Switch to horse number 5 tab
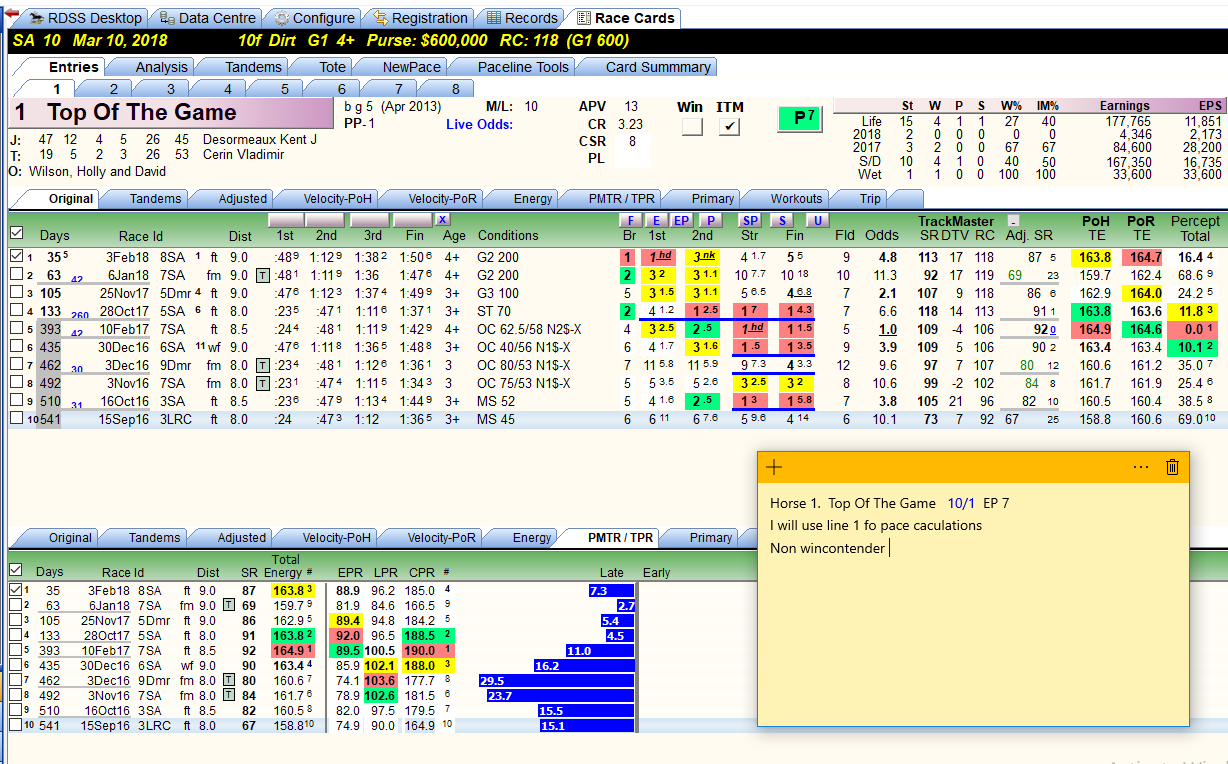This screenshot has width=1228, height=764. click(284, 89)
